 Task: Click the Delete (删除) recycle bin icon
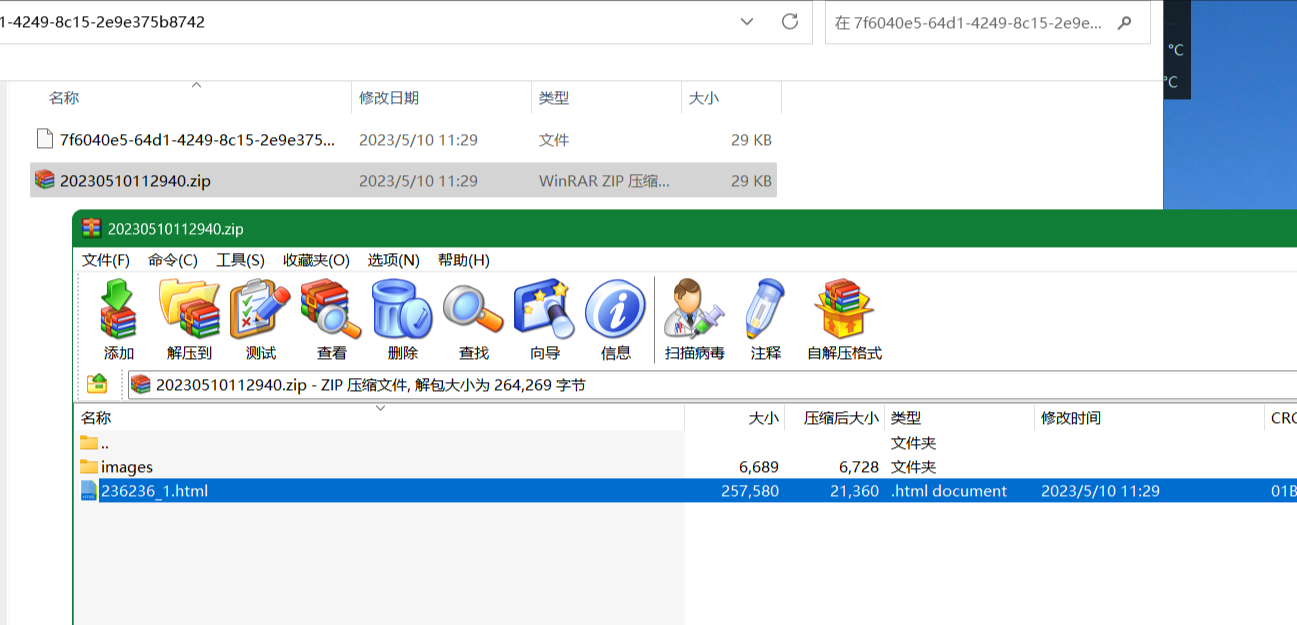tap(402, 310)
